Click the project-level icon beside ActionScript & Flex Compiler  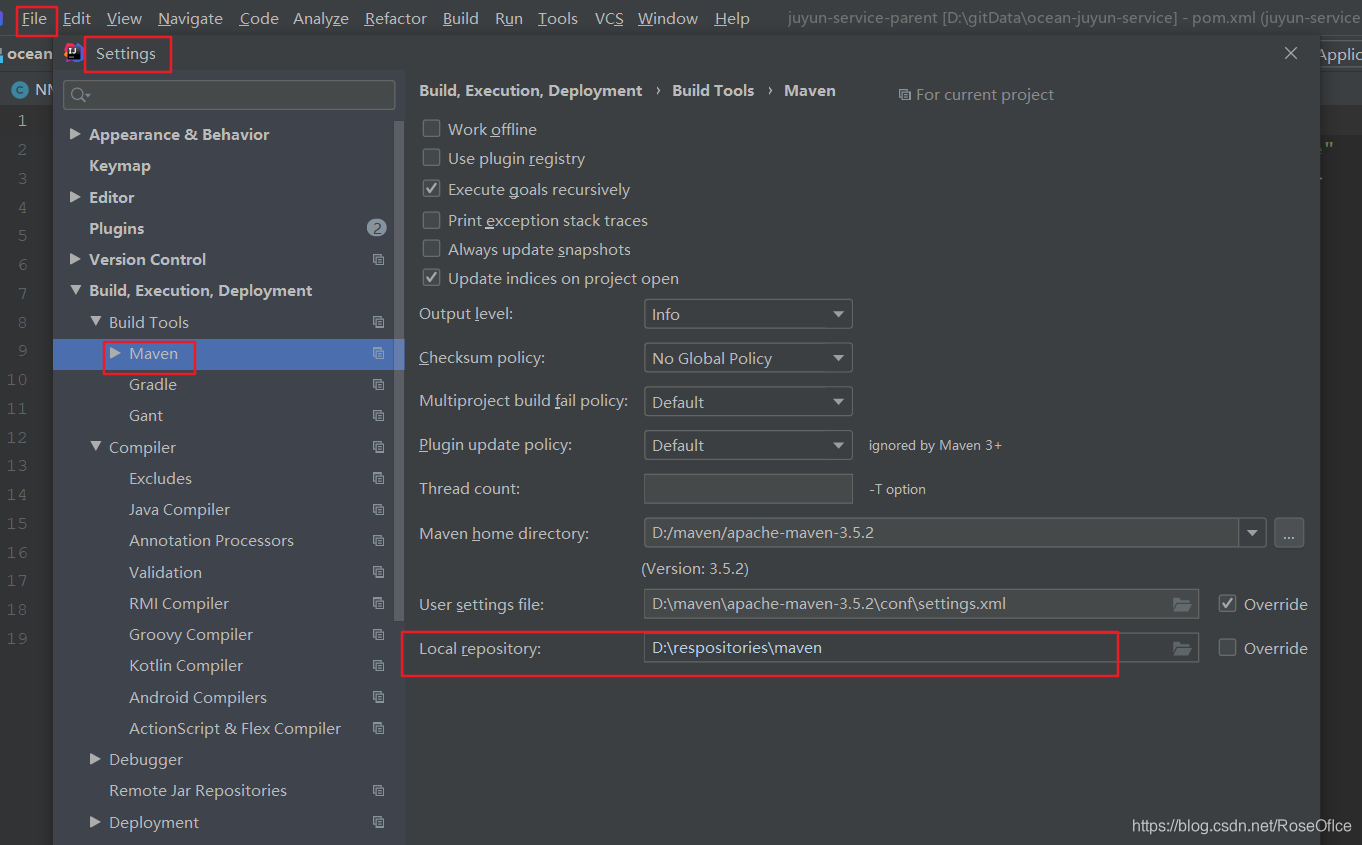[x=378, y=728]
